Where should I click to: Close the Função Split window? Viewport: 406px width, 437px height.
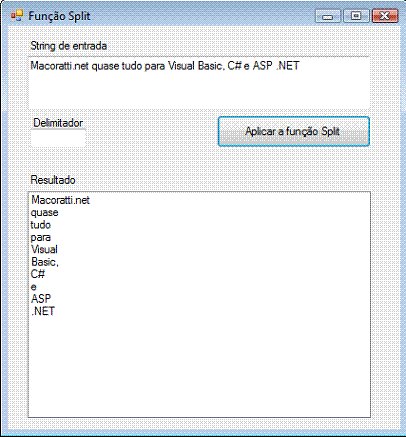click(385, 16)
